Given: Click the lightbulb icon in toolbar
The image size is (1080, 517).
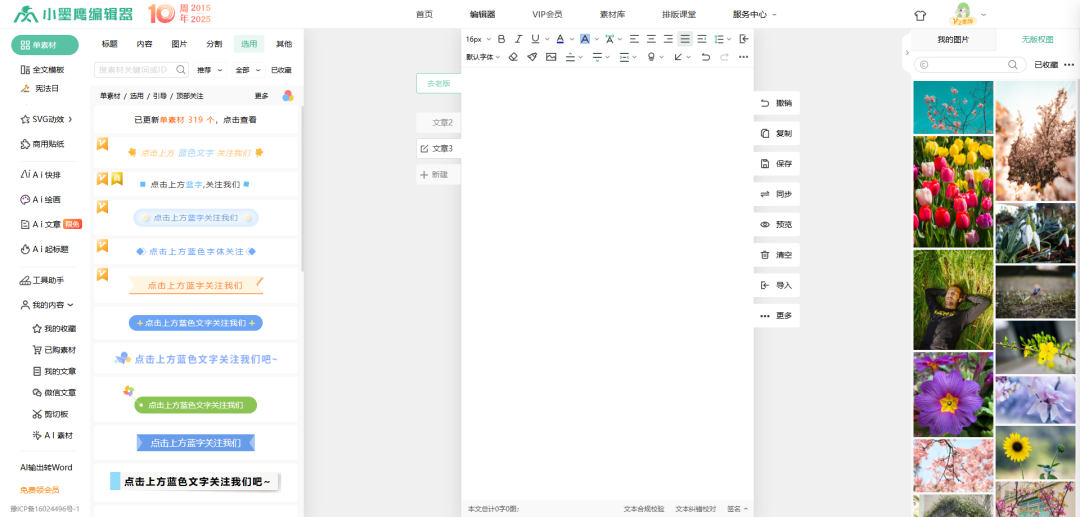Looking at the screenshot, I should click(x=651, y=57).
